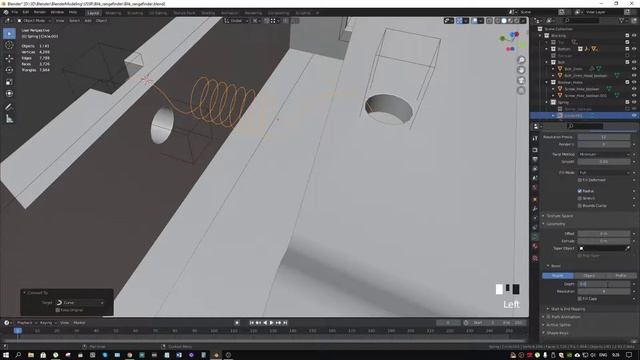The height and width of the screenshot is (360, 640).
Task: Toggle camera view gizmo icon
Action: pos(521,80)
